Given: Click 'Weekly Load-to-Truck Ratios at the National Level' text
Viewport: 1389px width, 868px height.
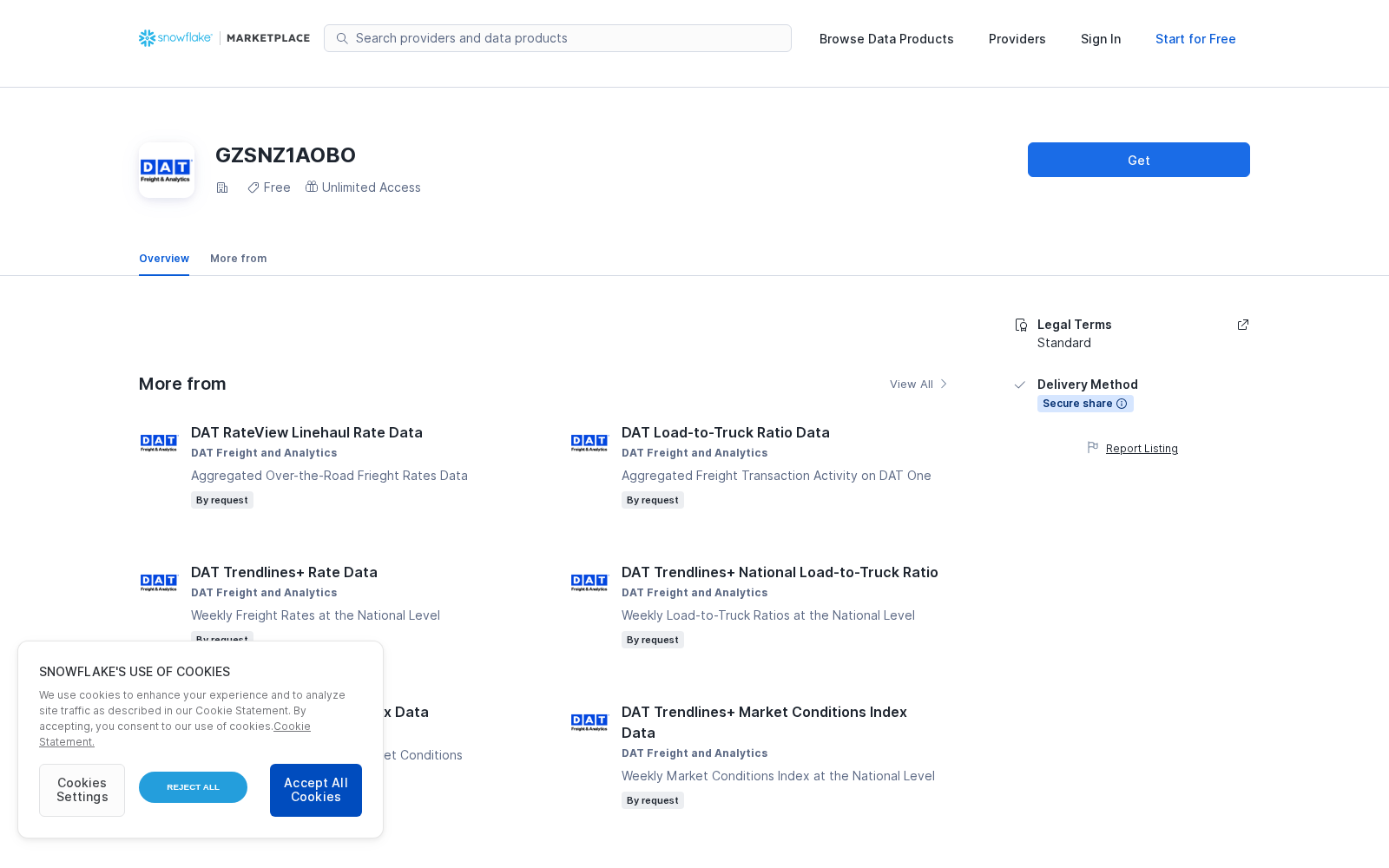Looking at the screenshot, I should tap(768, 615).
